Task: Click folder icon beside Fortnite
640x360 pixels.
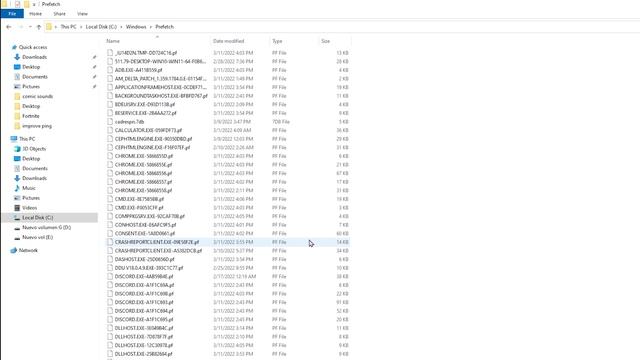Action: pyautogui.click(x=17, y=116)
